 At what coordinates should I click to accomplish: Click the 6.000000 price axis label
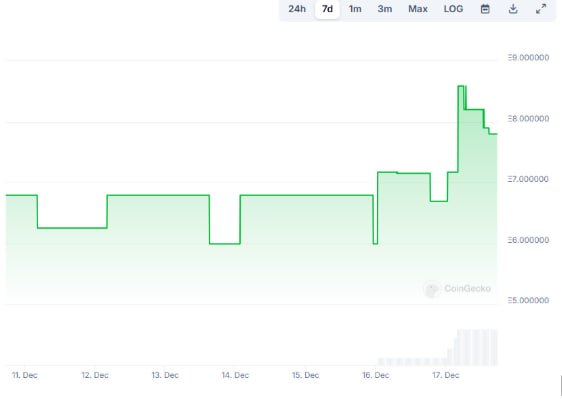pyautogui.click(x=528, y=240)
